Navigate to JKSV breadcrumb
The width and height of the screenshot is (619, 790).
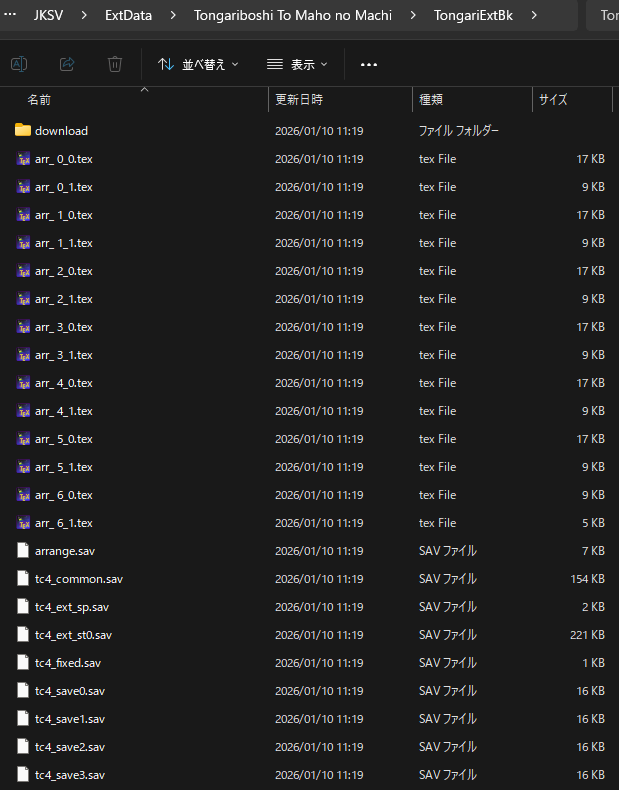(48, 15)
